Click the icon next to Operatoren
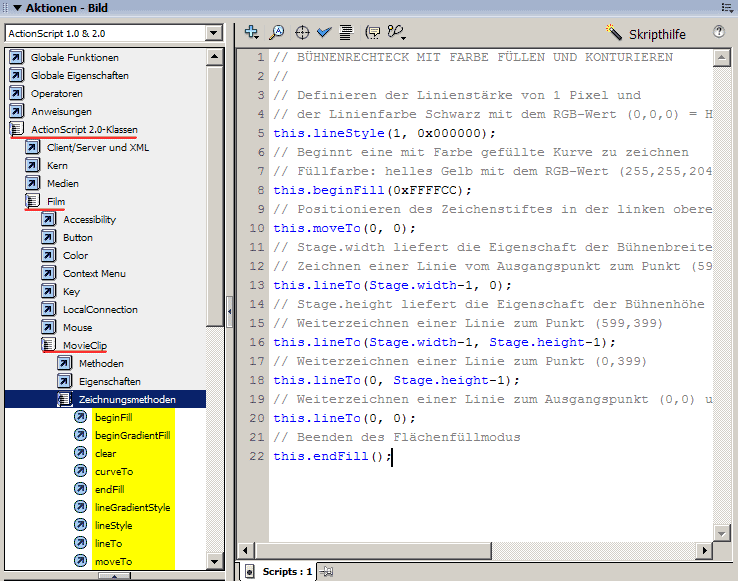This screenshot has height=581, width=738. coord(16,93)
